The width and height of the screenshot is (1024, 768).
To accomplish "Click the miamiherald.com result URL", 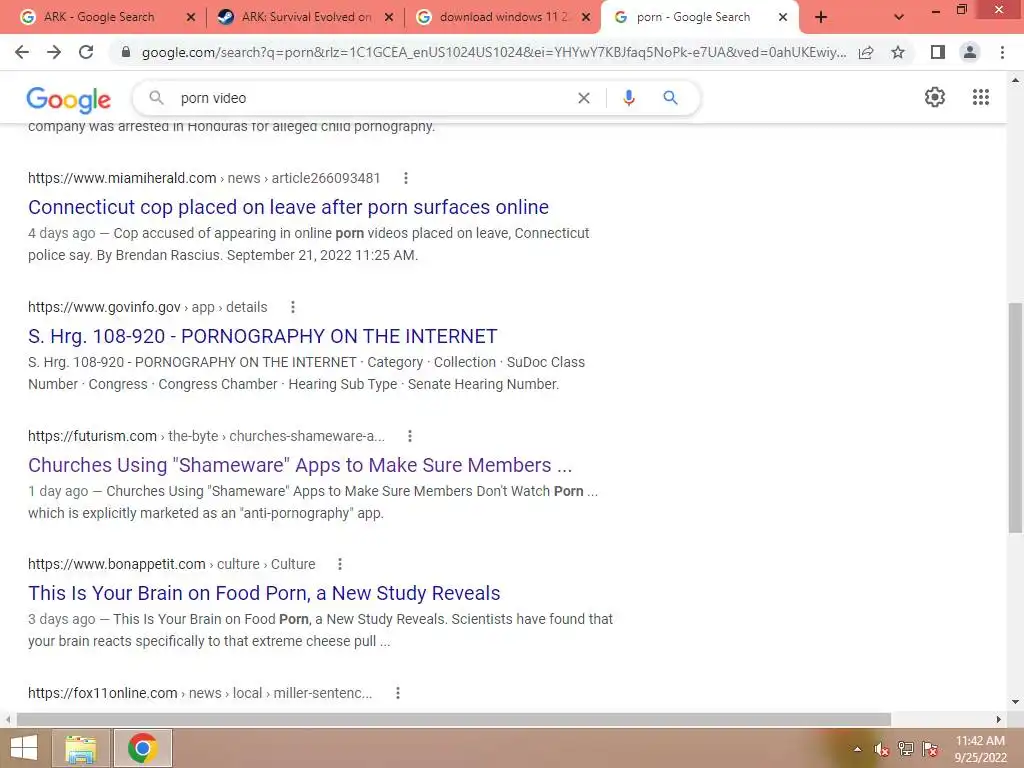I will pos(204,178).
